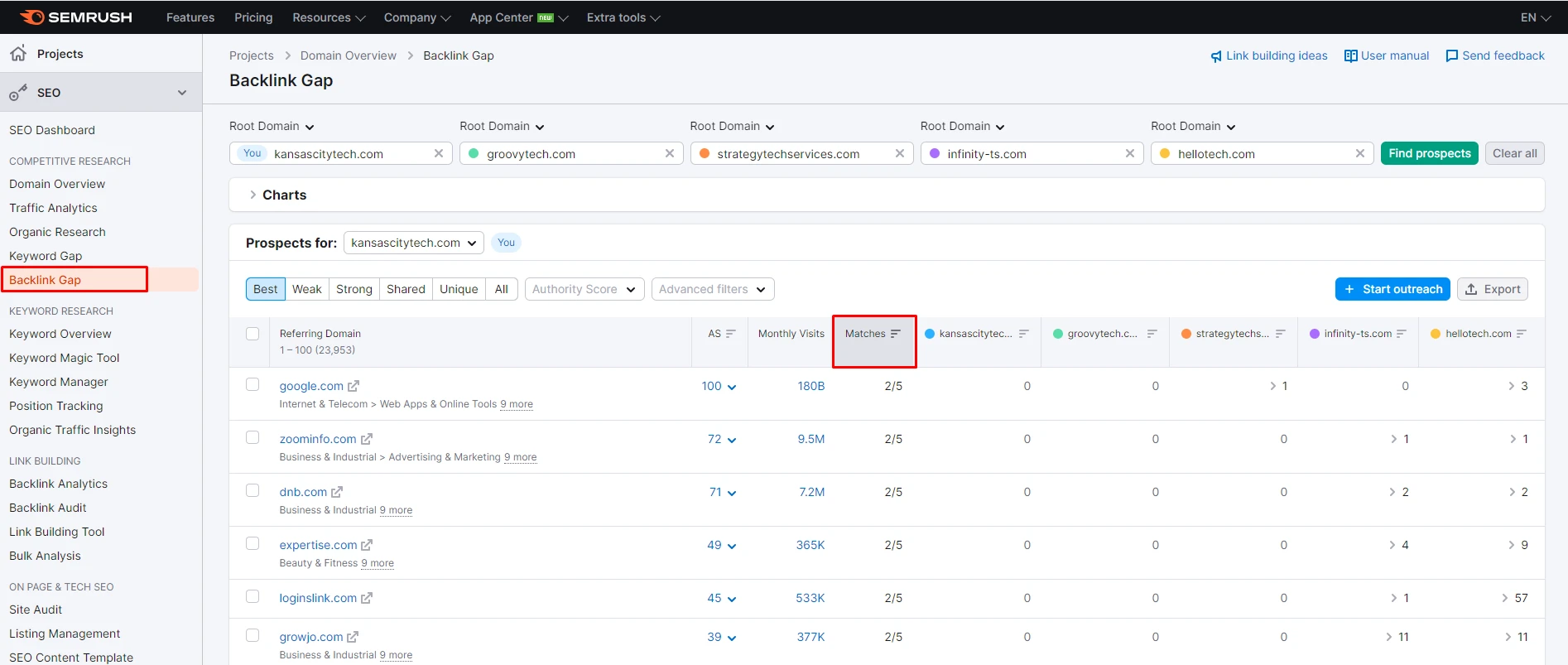
Task: Click Send feedback chat icon
Action: (1451, 56)
